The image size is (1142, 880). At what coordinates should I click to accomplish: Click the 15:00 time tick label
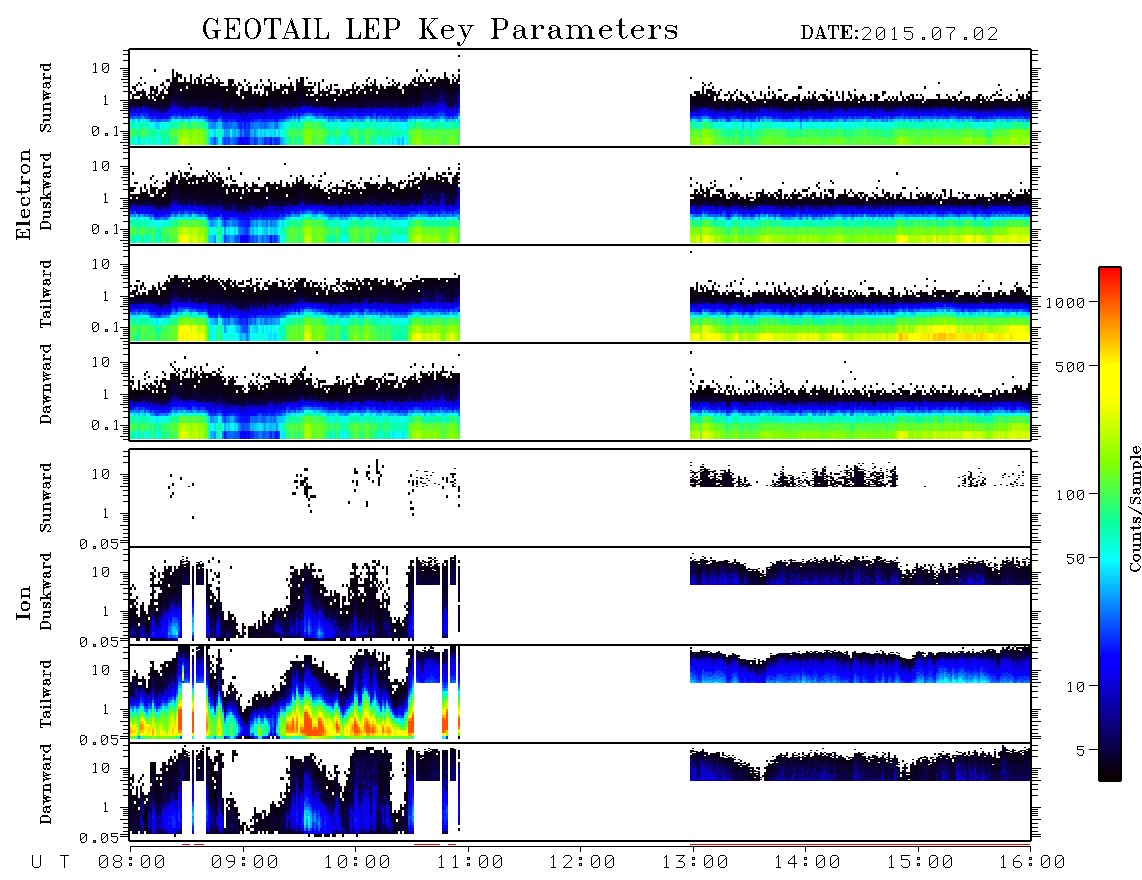coord(920,863)
